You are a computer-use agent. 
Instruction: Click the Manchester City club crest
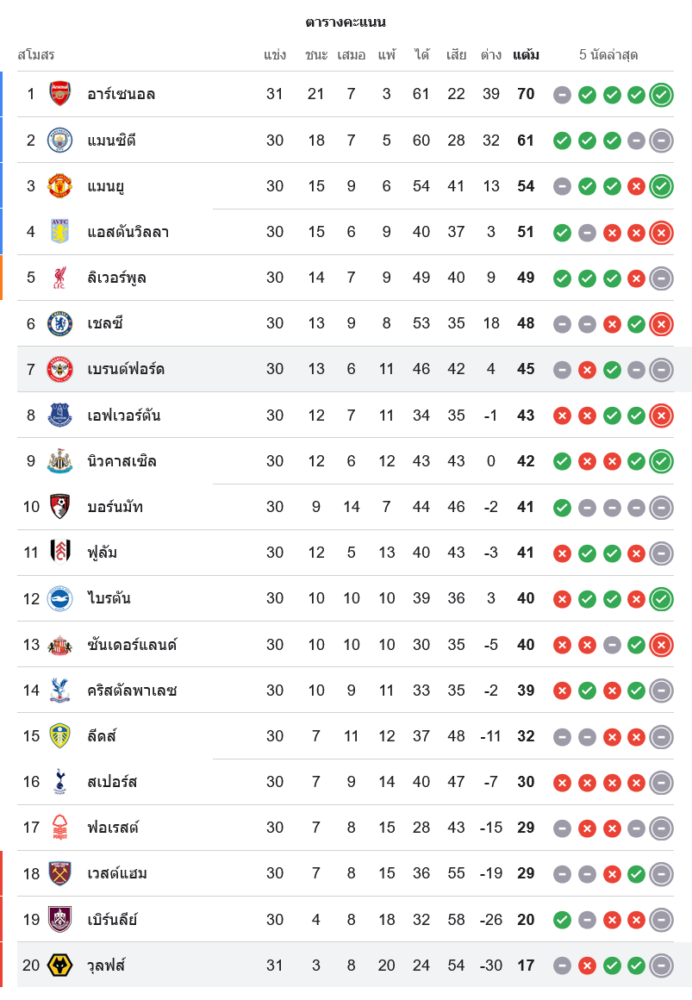click(61, 140)
